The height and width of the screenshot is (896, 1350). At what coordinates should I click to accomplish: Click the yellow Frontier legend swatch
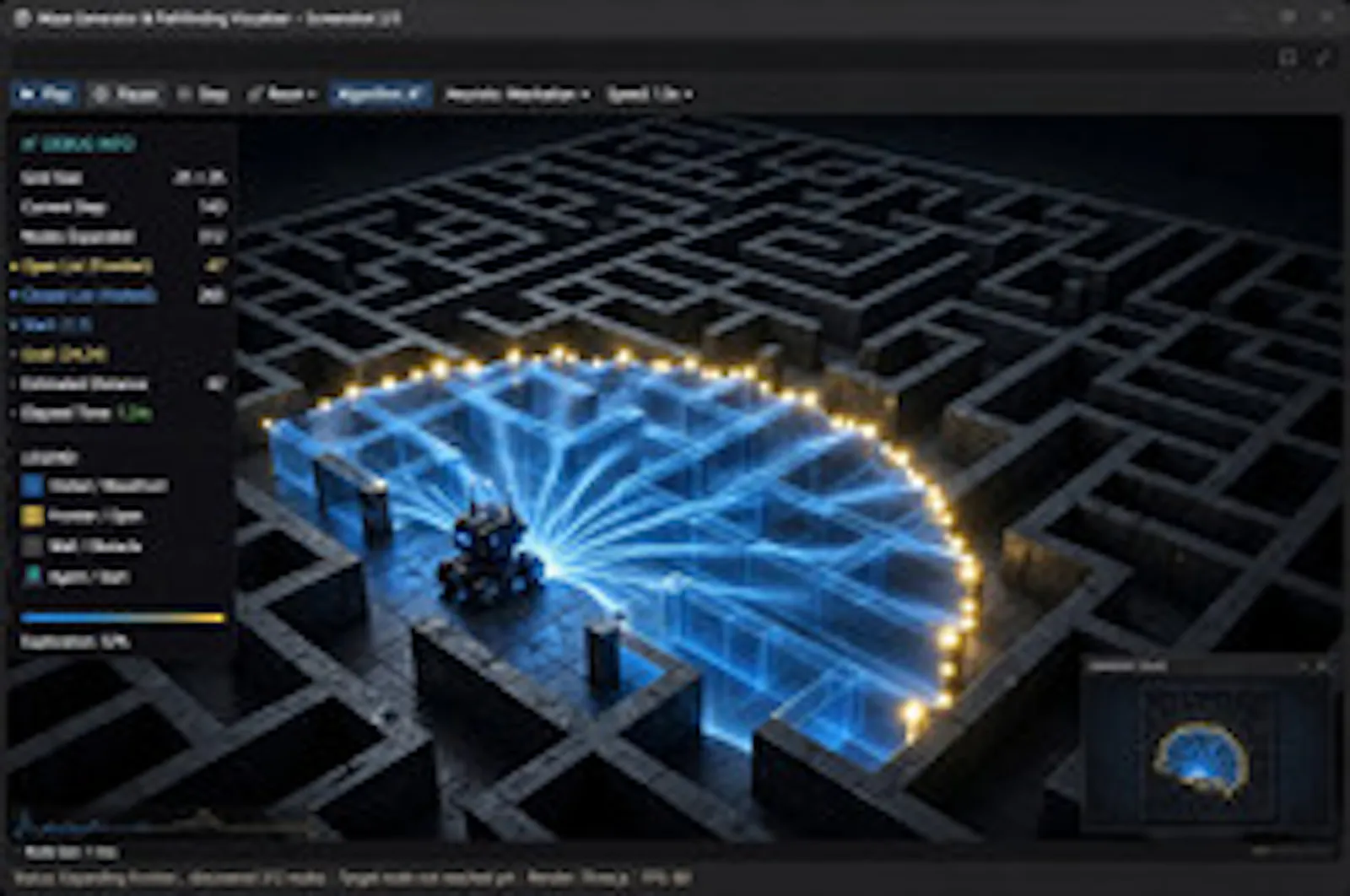pos(32,515)
